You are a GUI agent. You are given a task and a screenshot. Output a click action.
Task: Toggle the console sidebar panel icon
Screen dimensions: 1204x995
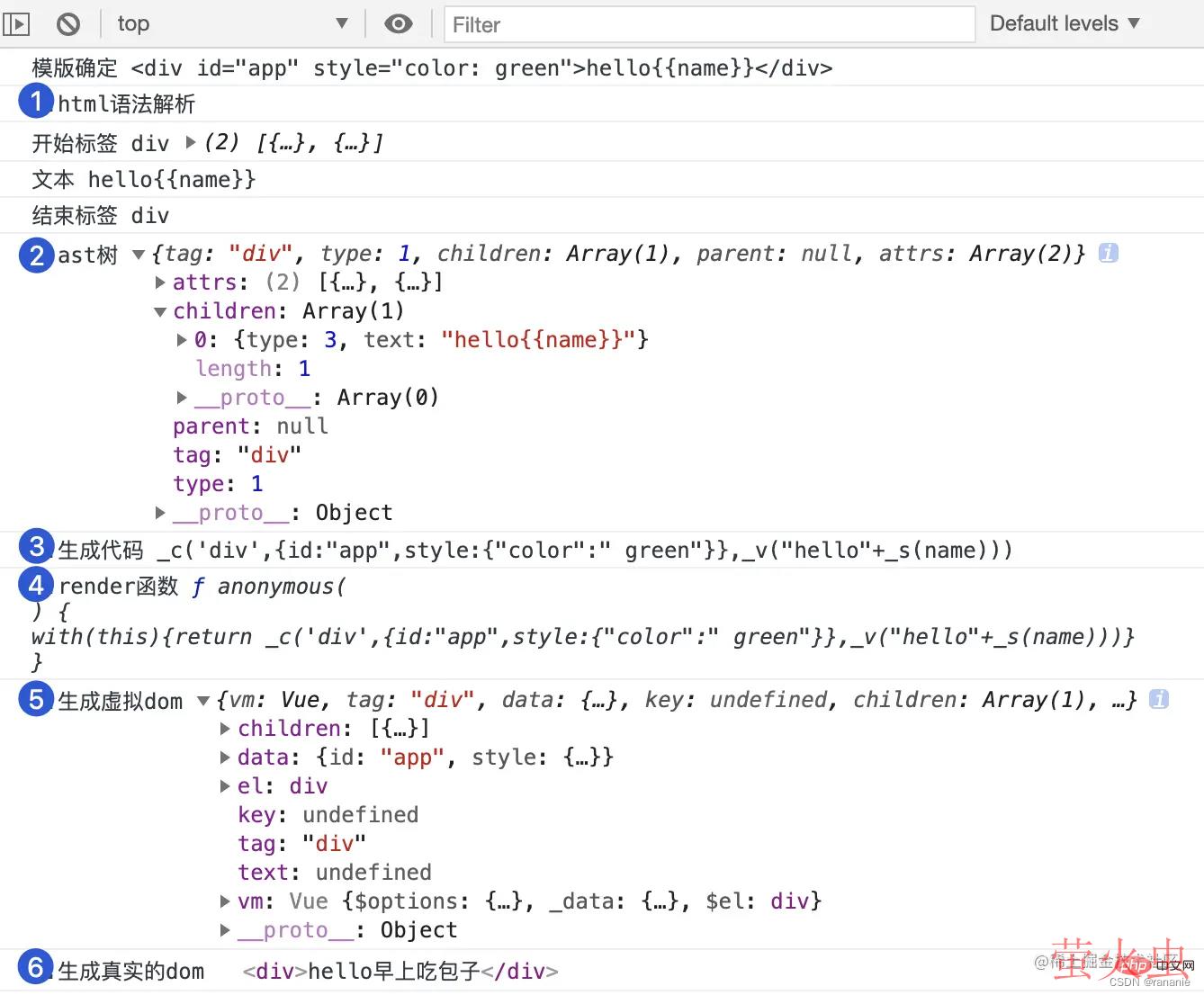[17, 23]
